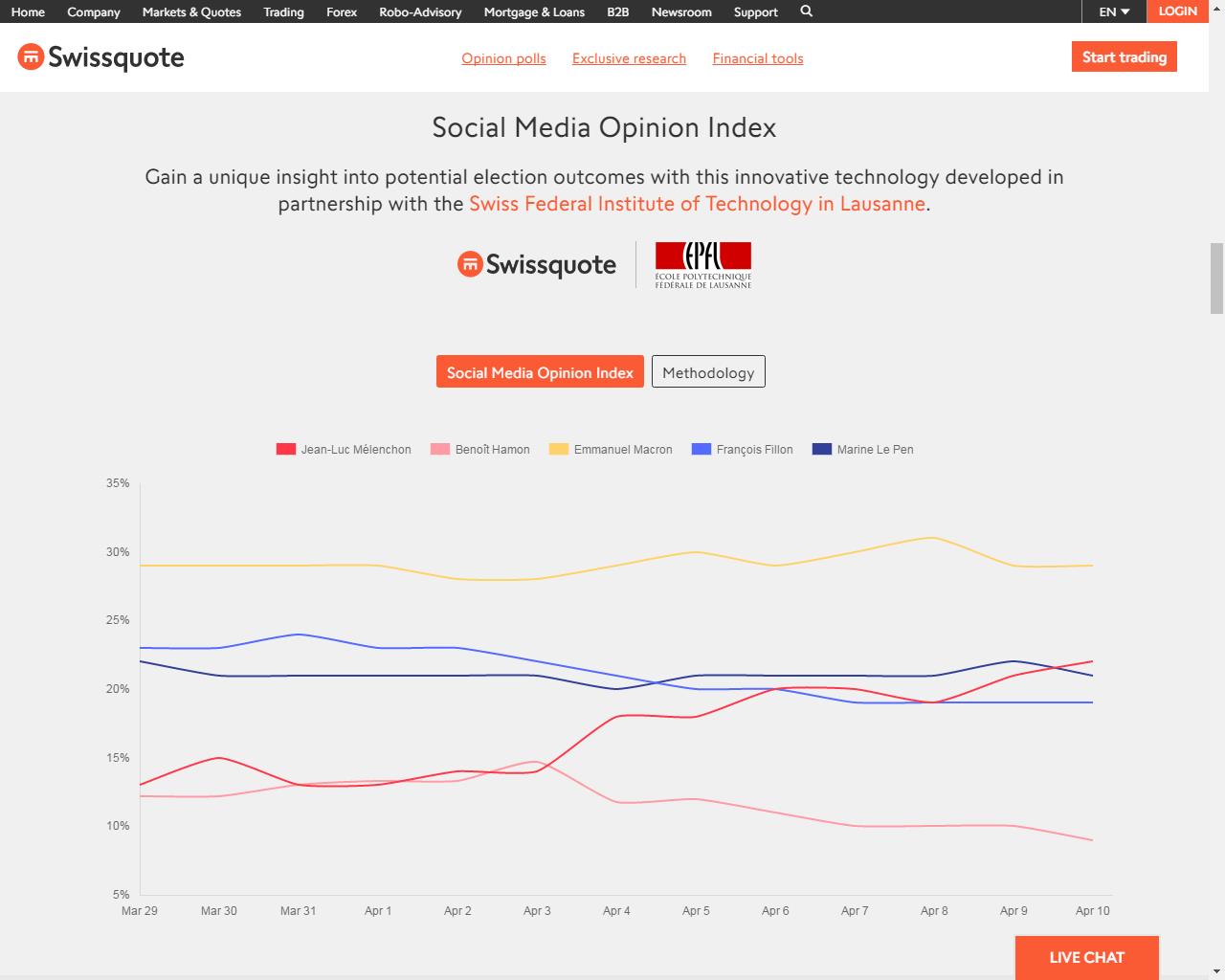Image resolution: width=1225 pixels, height=980 pixels.
Task: Click the EPFL logo image
Action: point(703,265)
